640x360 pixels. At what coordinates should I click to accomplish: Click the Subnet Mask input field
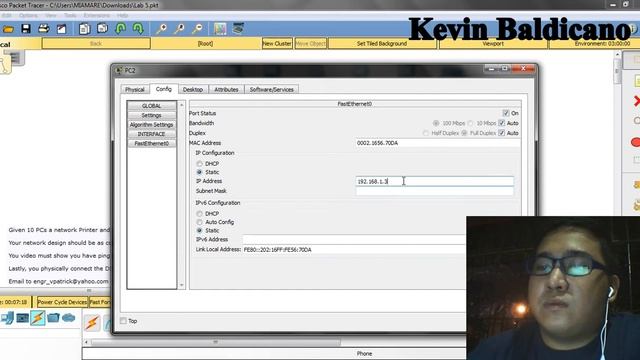pos(435,191)
